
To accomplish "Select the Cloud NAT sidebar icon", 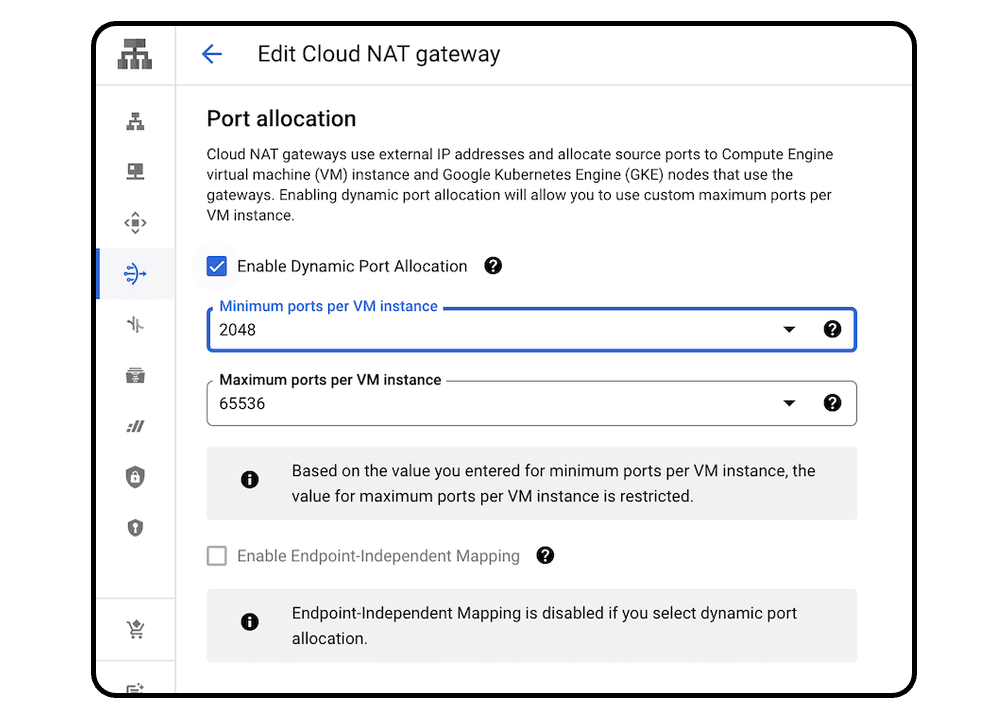I will pos(135,273).
